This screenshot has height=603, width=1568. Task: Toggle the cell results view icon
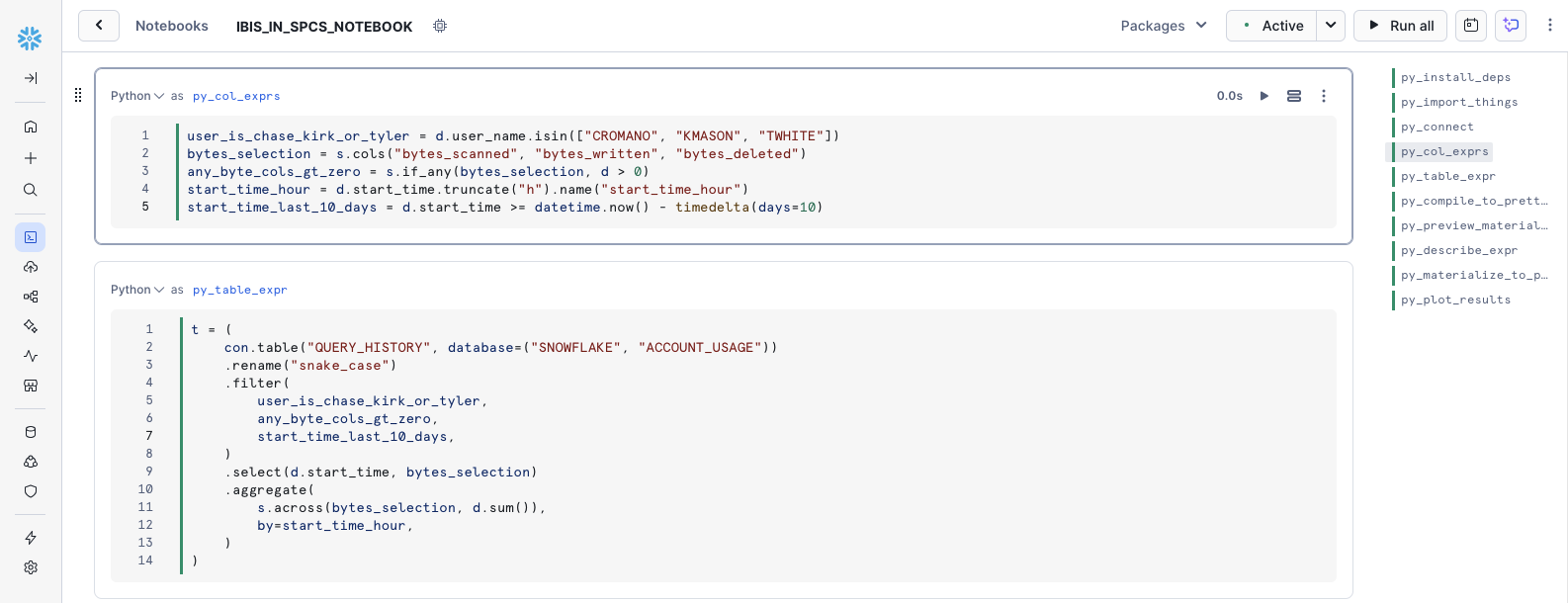tap(1293, 96)
